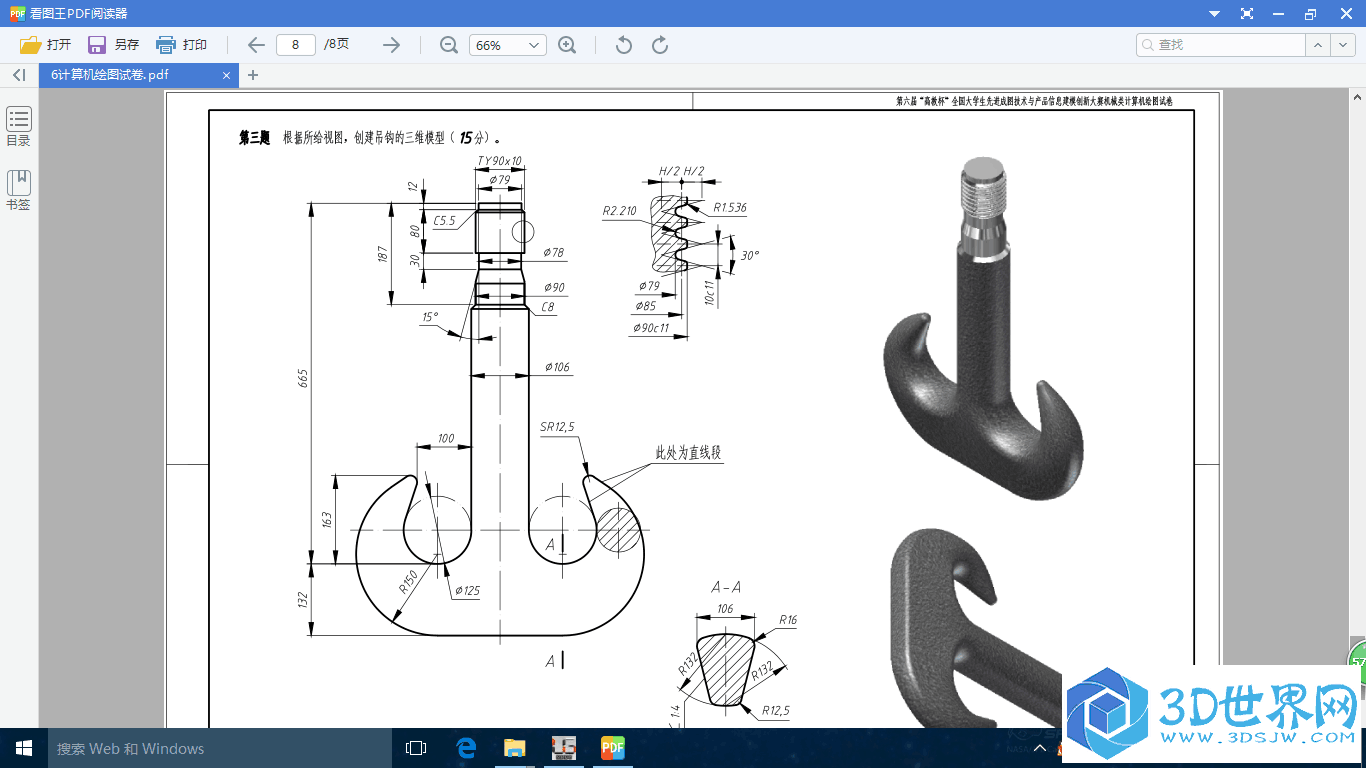This screenshot has width=1366, height=768.
Task: Click the A-A section view label
Action: 726,587
